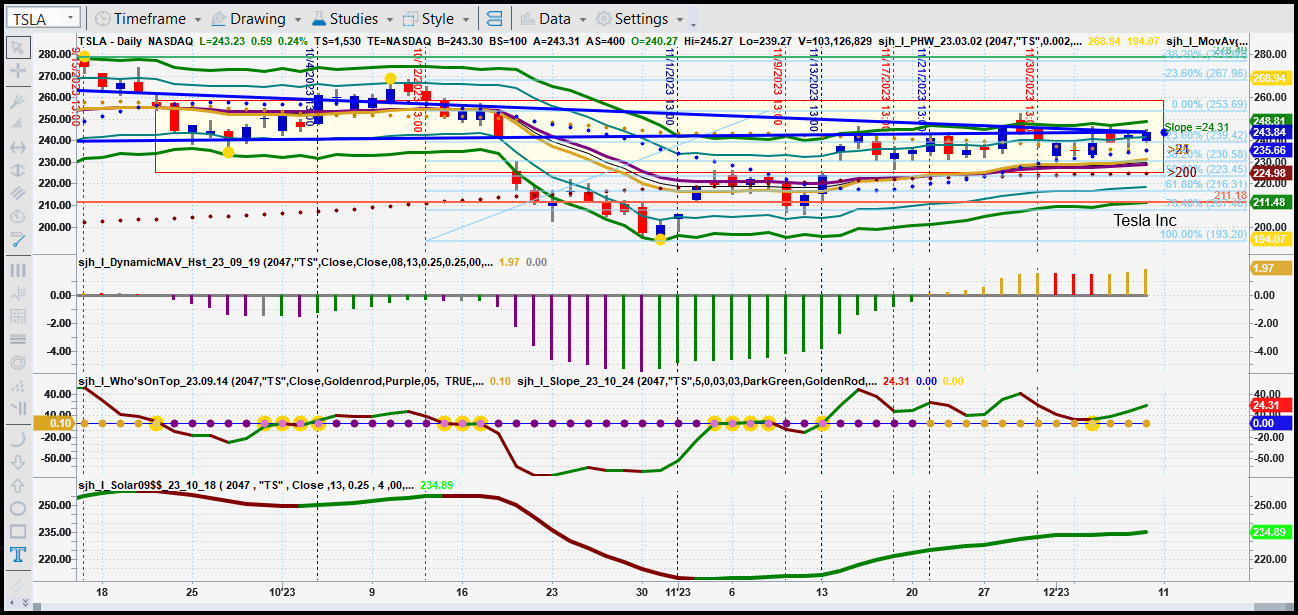Choose the horizontal lines tool
Viewport: 1298px width, 615px height.
(17, 339)
